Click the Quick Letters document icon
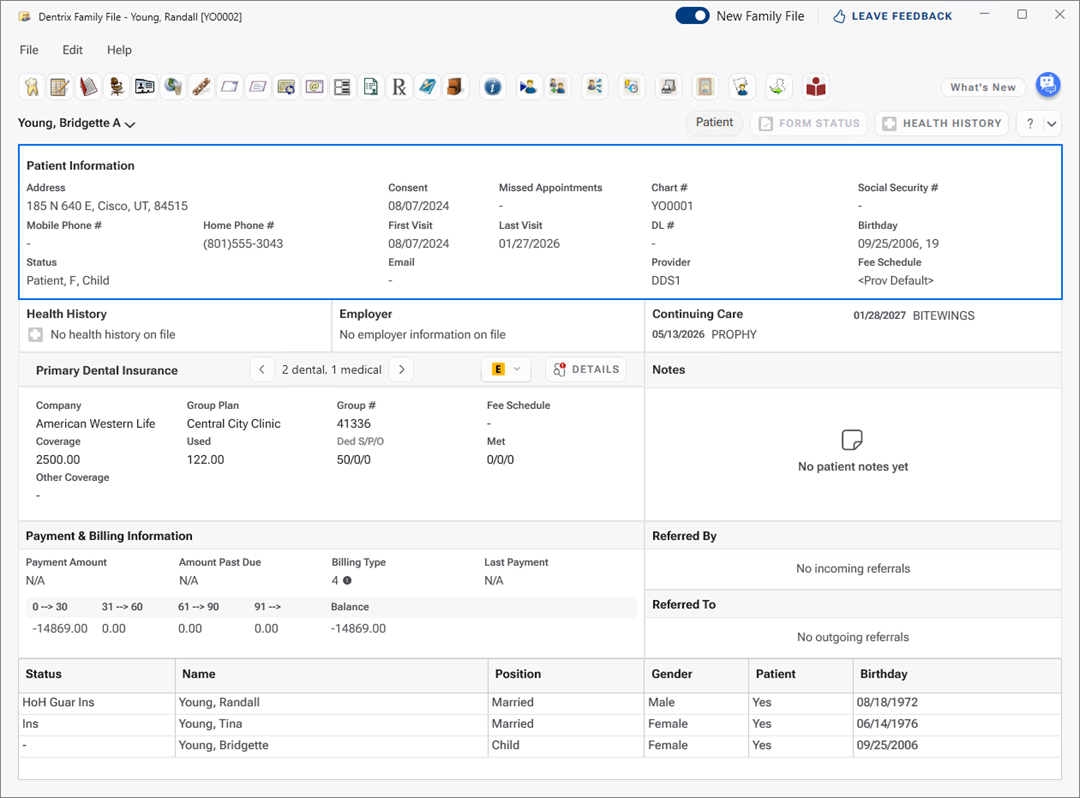 (x=371, y=87)
